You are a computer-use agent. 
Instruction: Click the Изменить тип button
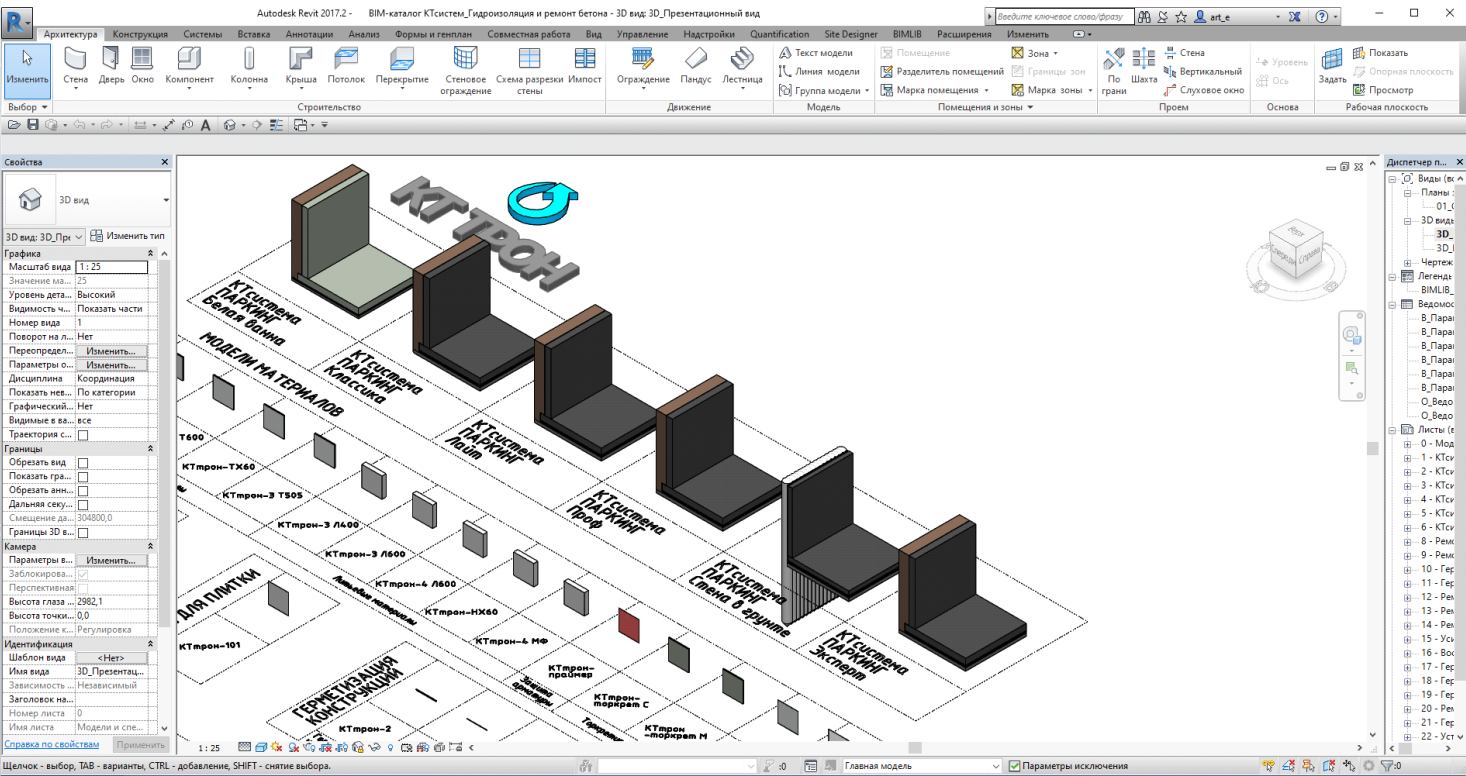pyautogui.click(x=128, y=236)
